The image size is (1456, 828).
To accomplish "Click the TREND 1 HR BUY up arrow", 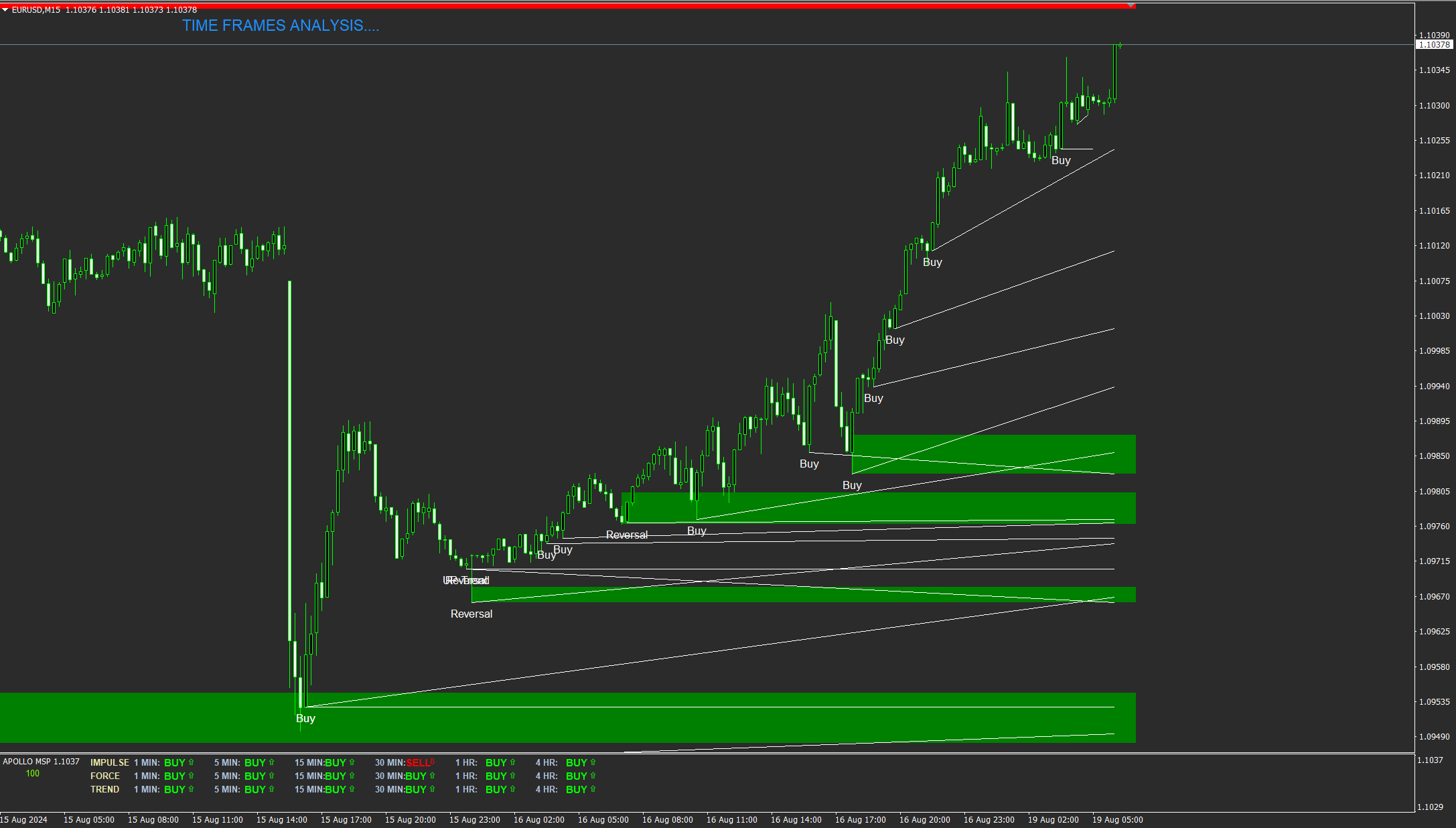I will click(512, 789).
